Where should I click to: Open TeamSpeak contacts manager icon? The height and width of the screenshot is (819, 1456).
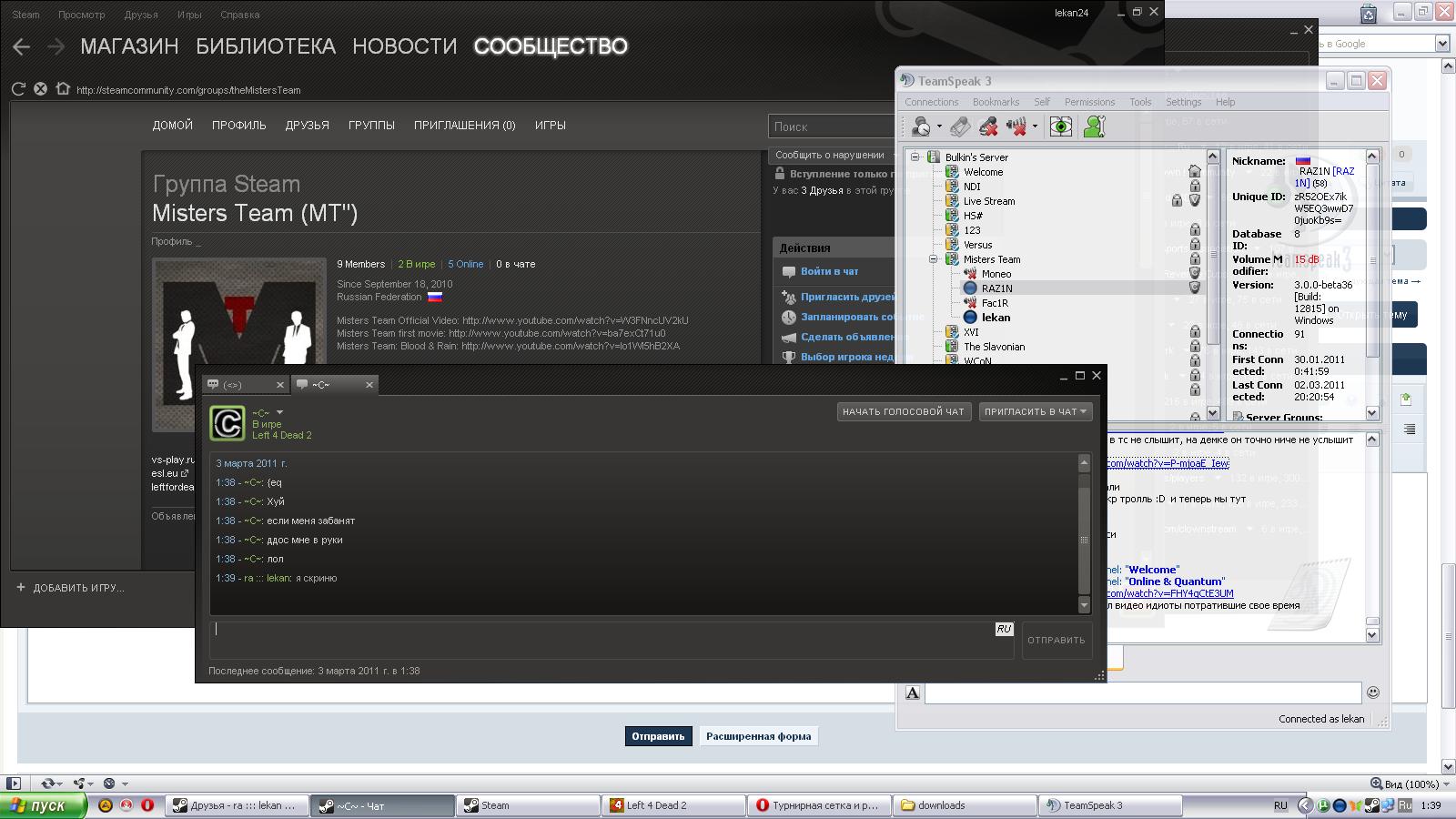coord(1095,126)
